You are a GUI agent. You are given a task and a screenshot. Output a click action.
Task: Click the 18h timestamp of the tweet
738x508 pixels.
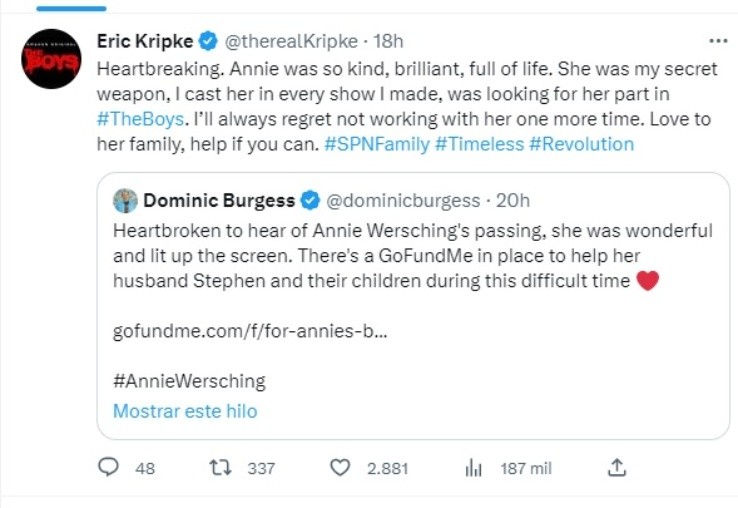[387, 41]
